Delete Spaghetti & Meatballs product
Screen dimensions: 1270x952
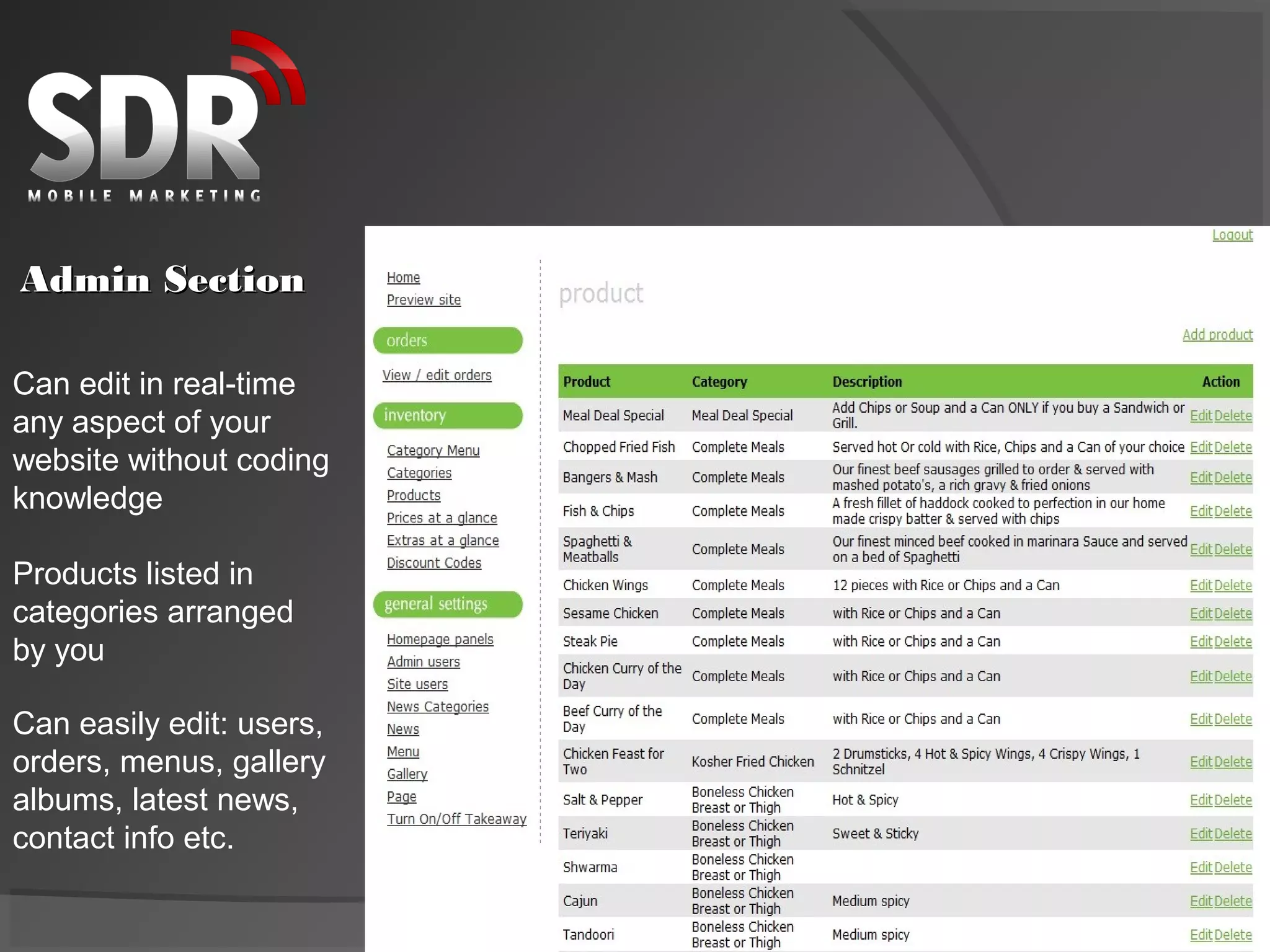(x=1233, y=550)
